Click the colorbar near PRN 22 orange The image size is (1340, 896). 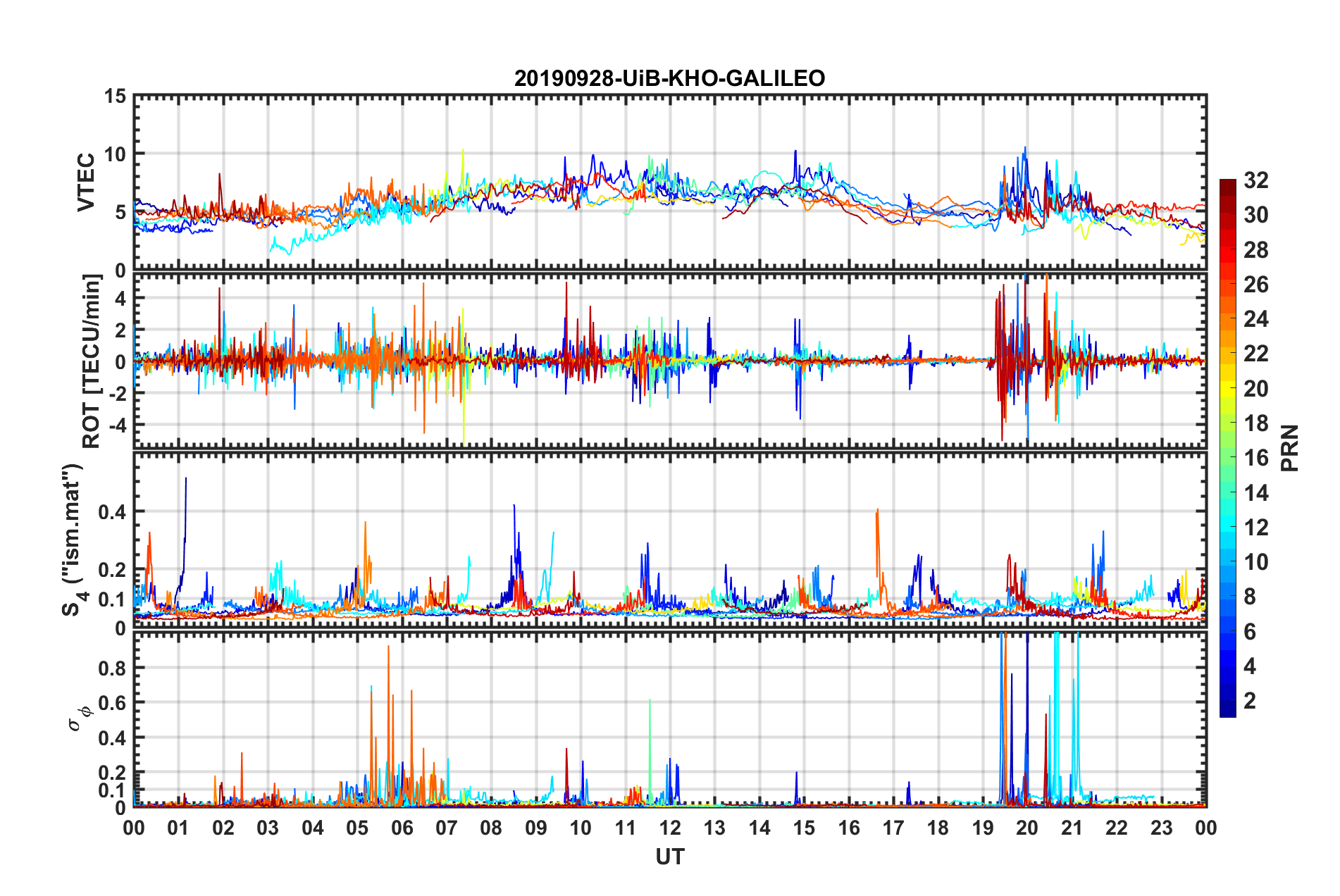coord(1227,354)
